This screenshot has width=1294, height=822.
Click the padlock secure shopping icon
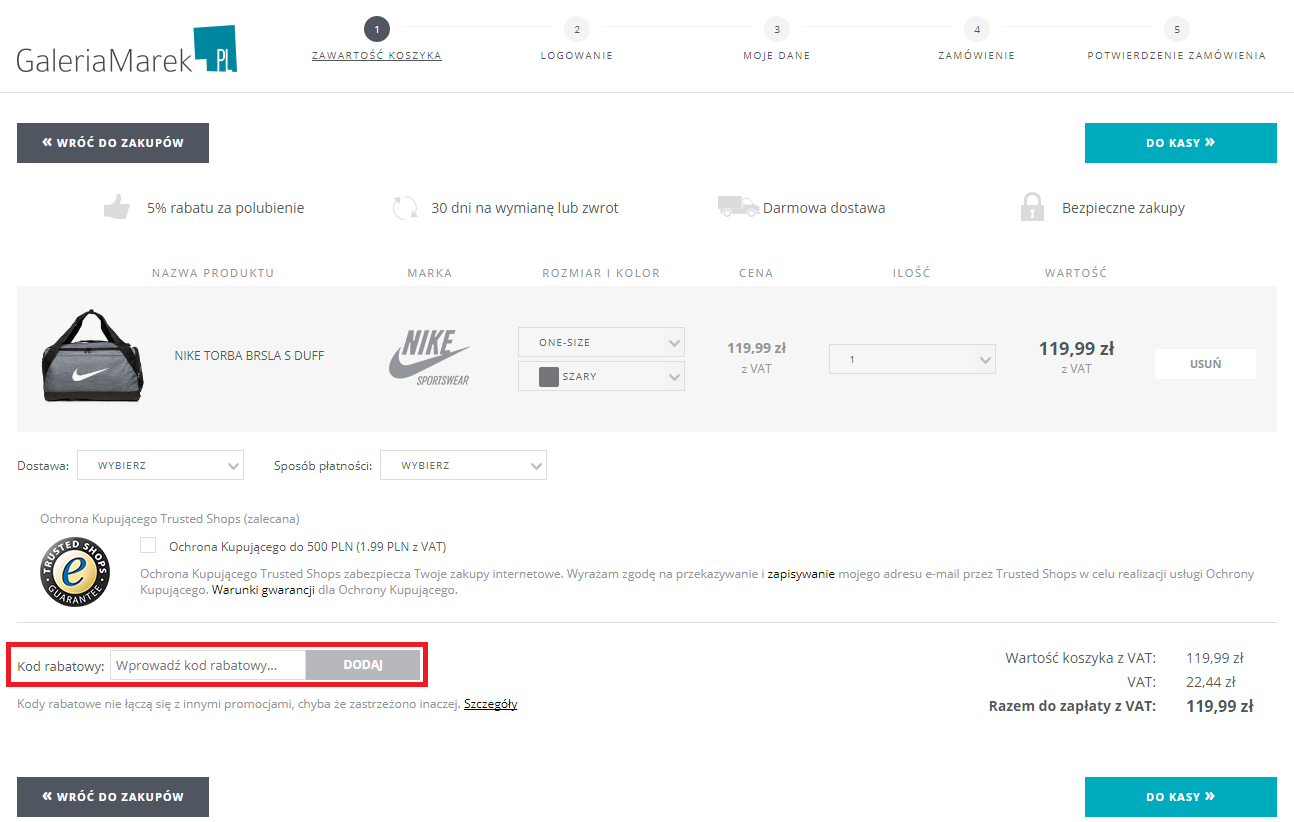[1032, 207]
